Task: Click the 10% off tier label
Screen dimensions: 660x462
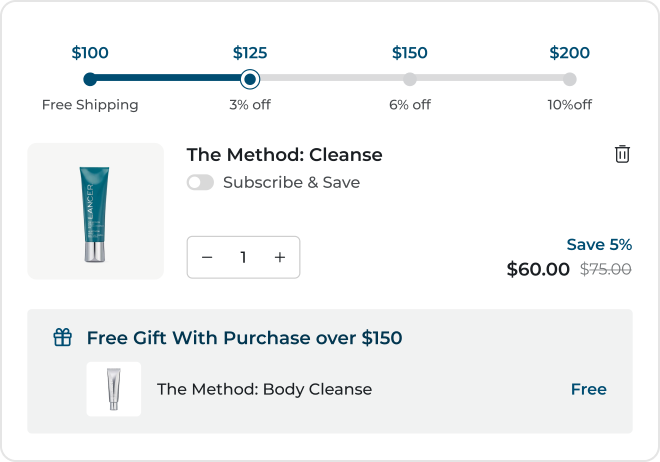Action: point(569,105)
